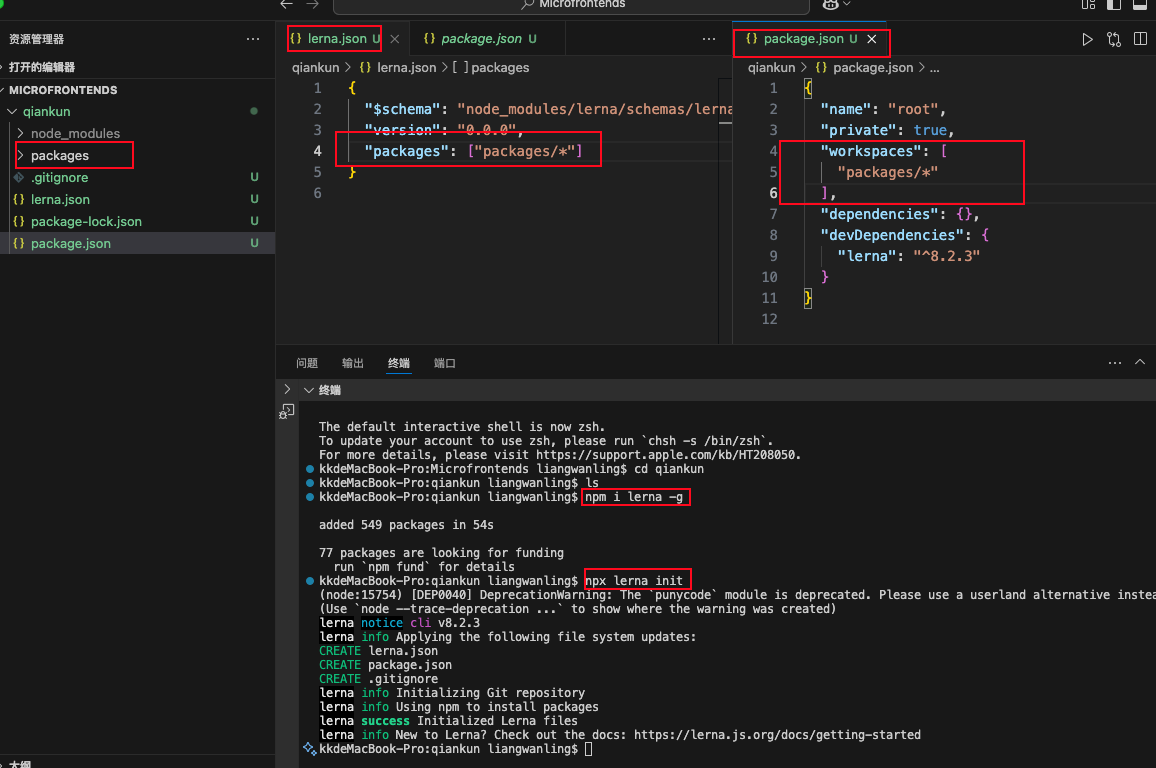Screen dimensions: 1156x768
Task: Select the package.json tab in right editor group
Action: tap(802, 38)
